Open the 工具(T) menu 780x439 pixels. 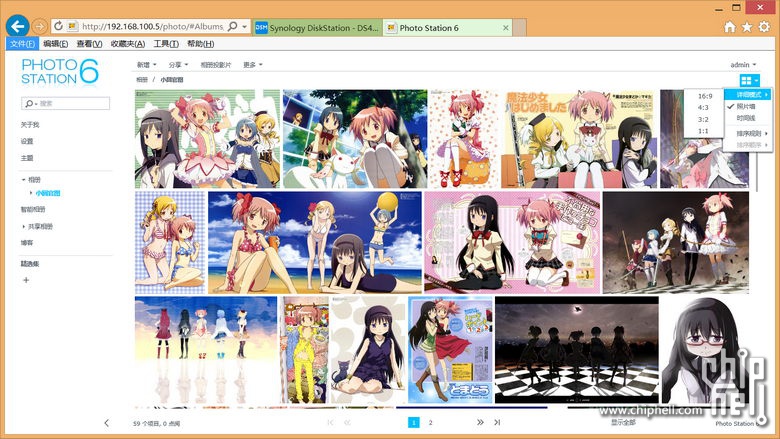click(166, 44)
